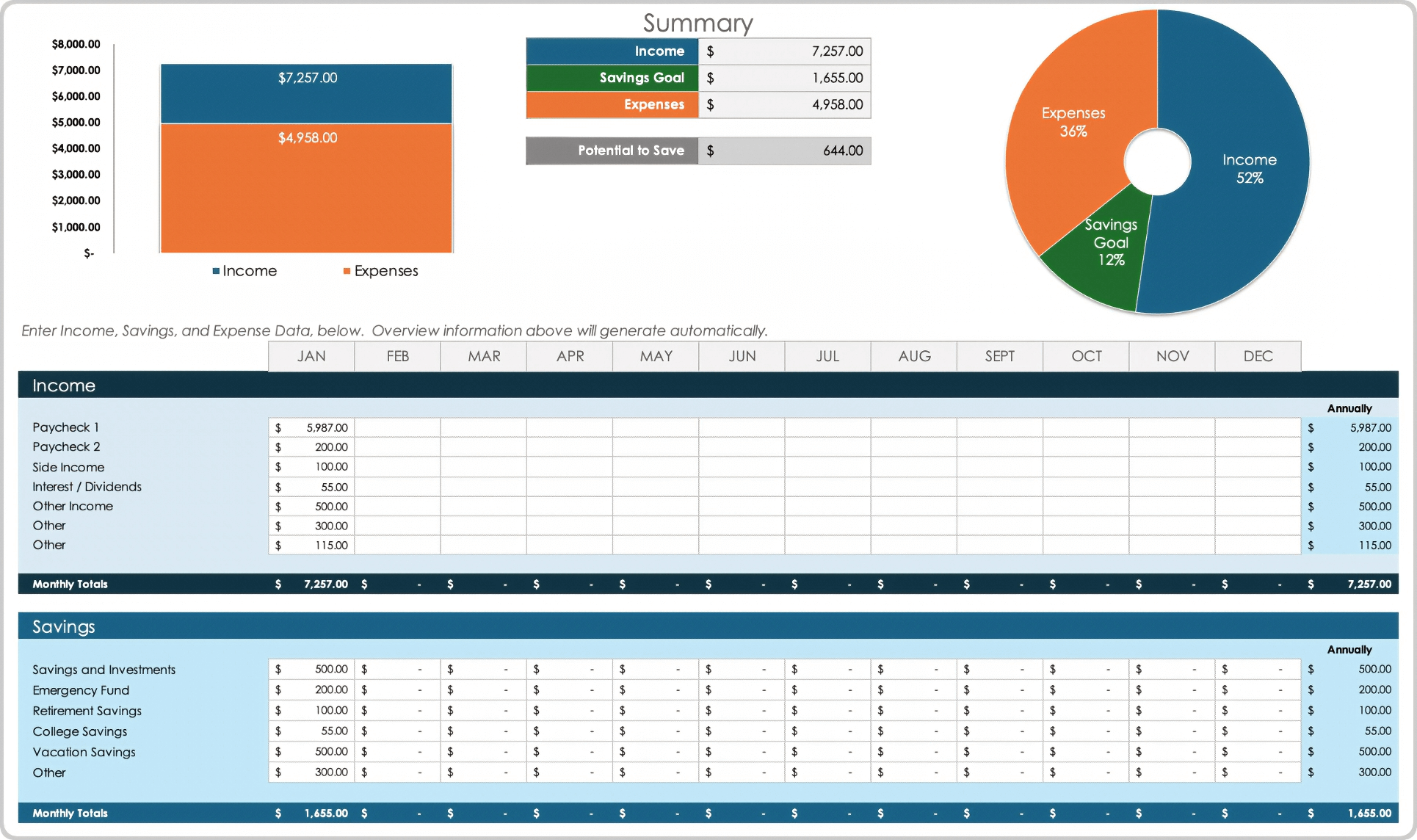Select the Expenses summary cell showing 4,958.00
This screenshot has width=1417, height=840.
pyautogui.click(x=785, y=104)
